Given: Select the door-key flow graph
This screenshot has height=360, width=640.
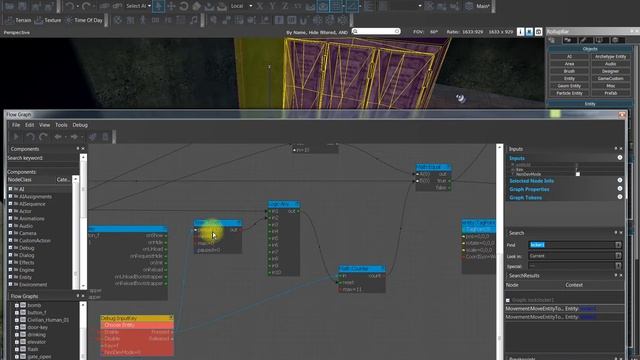Looking at the screenshot, I should click(x=38, y=327).
